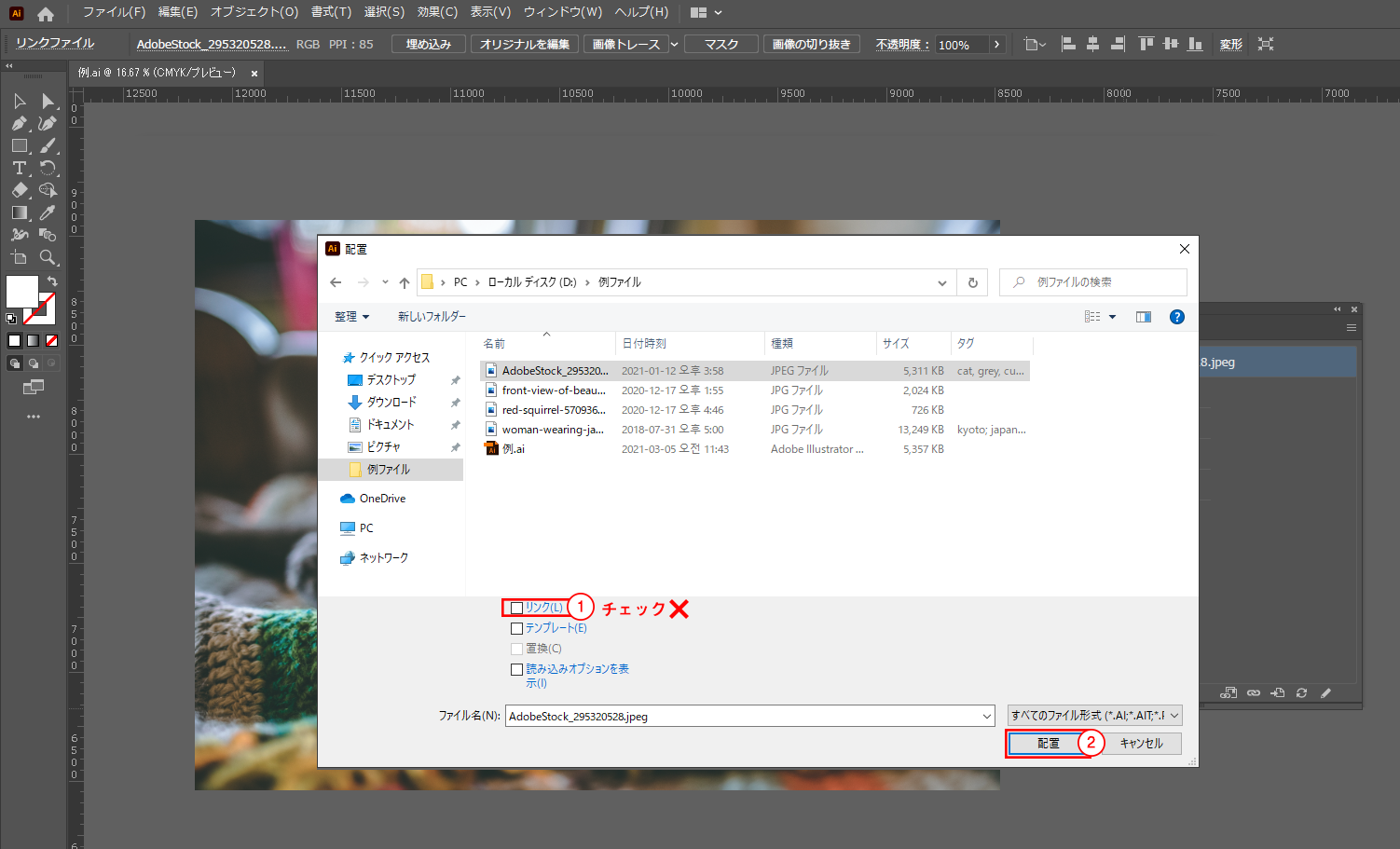Open the ウィンドウ(W) menu

coord(563,12)
